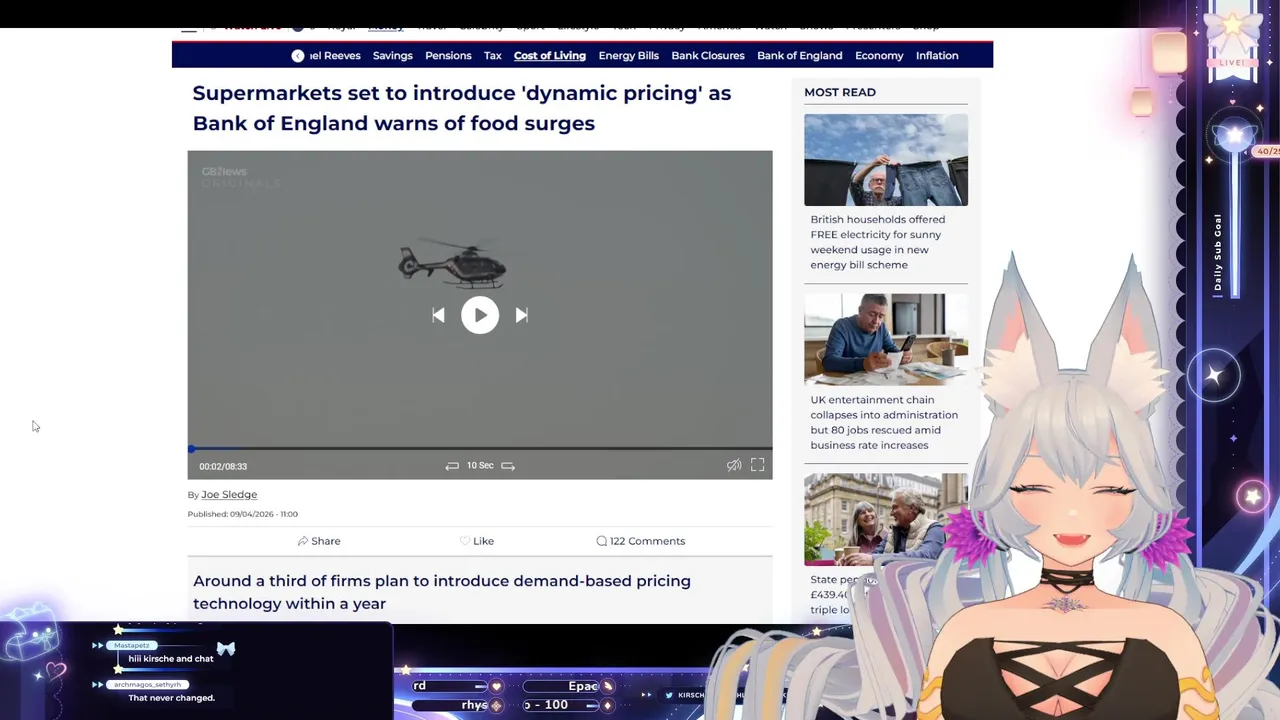Open the Pensions topic
1280x720 pixels.
tap(448, 56)
